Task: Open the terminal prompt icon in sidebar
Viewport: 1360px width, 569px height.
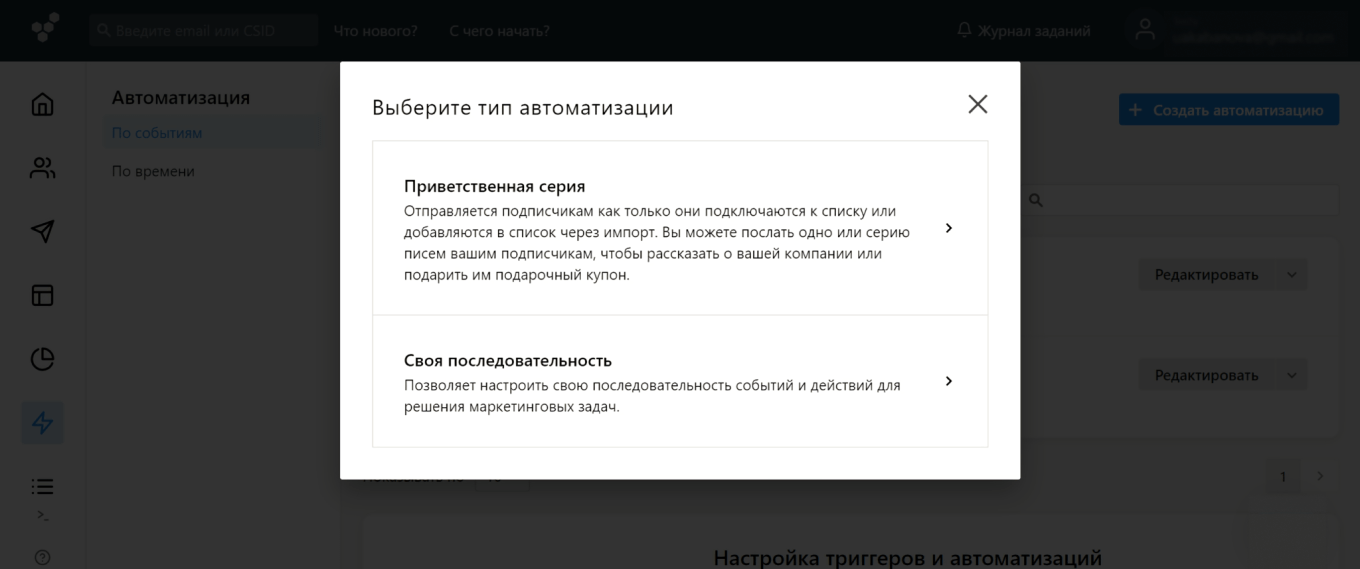Action: pos(42,516)
